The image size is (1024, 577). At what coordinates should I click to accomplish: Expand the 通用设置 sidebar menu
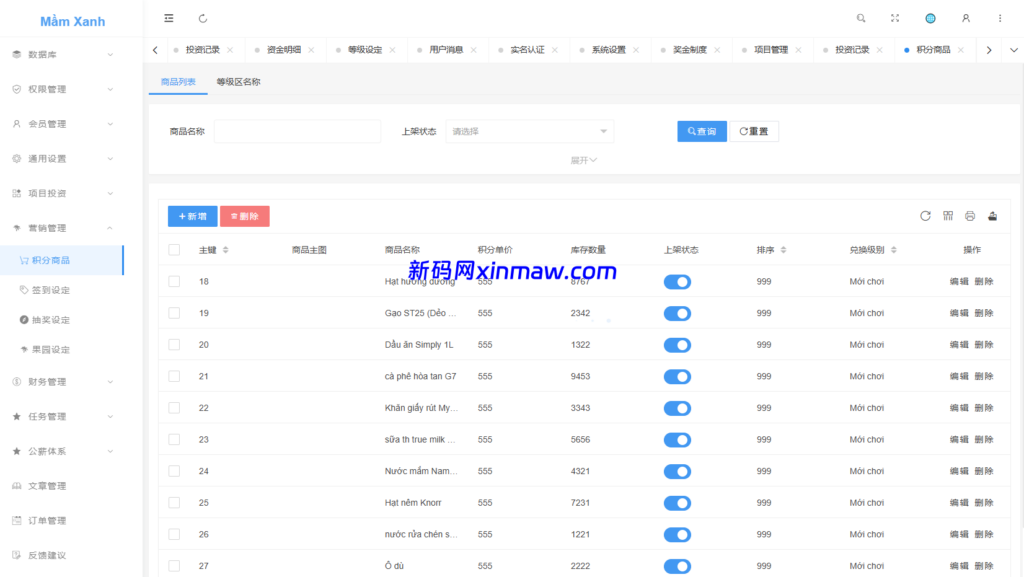(62, 159)
